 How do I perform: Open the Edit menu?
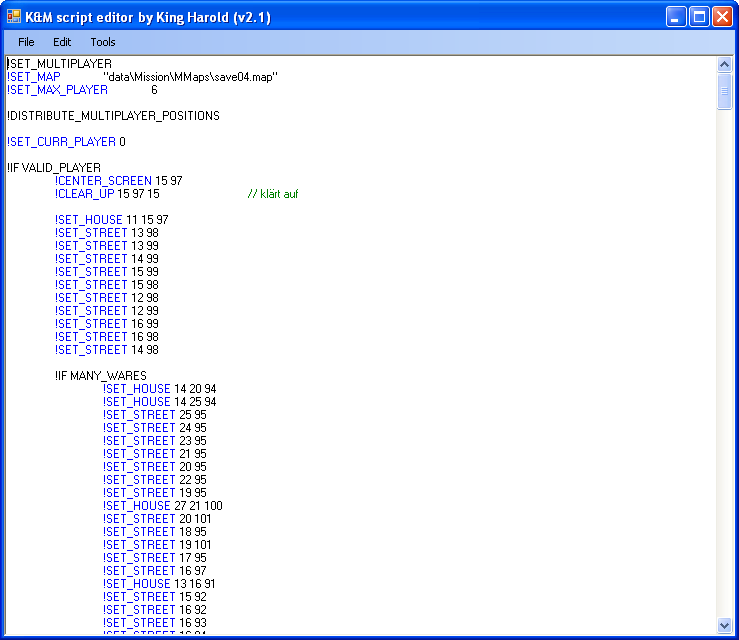click(x=62, y=42)
